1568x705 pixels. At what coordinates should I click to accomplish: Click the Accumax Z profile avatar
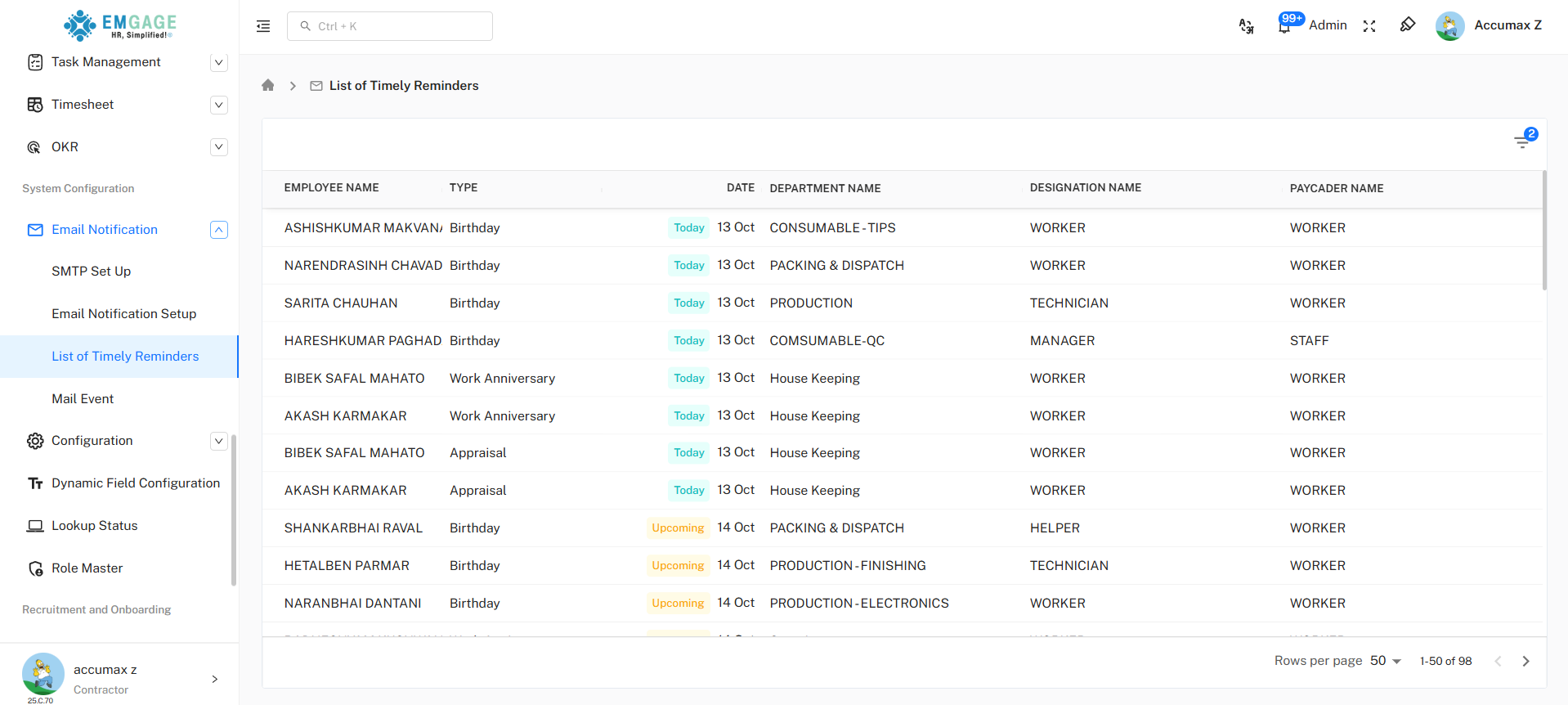pyautogui.click(x=1449, y=26)
